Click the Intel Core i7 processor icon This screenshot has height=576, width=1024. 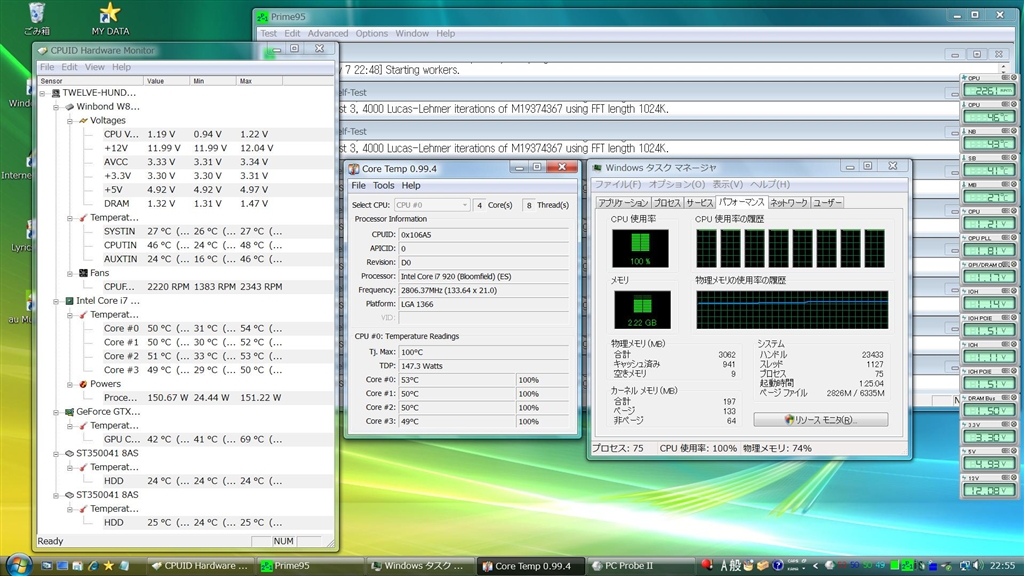(x=69, y=301)
